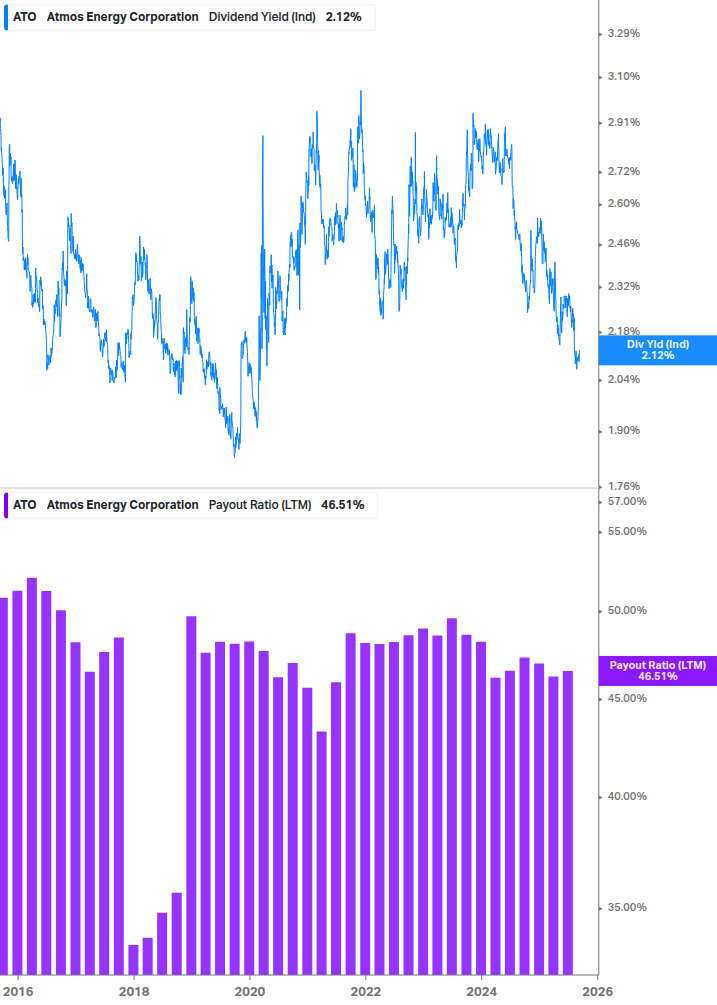The height and width of the screenshot is (1005, 717).
Task: Click the 35.00% payout axis label
Action: tap(627, 908)
